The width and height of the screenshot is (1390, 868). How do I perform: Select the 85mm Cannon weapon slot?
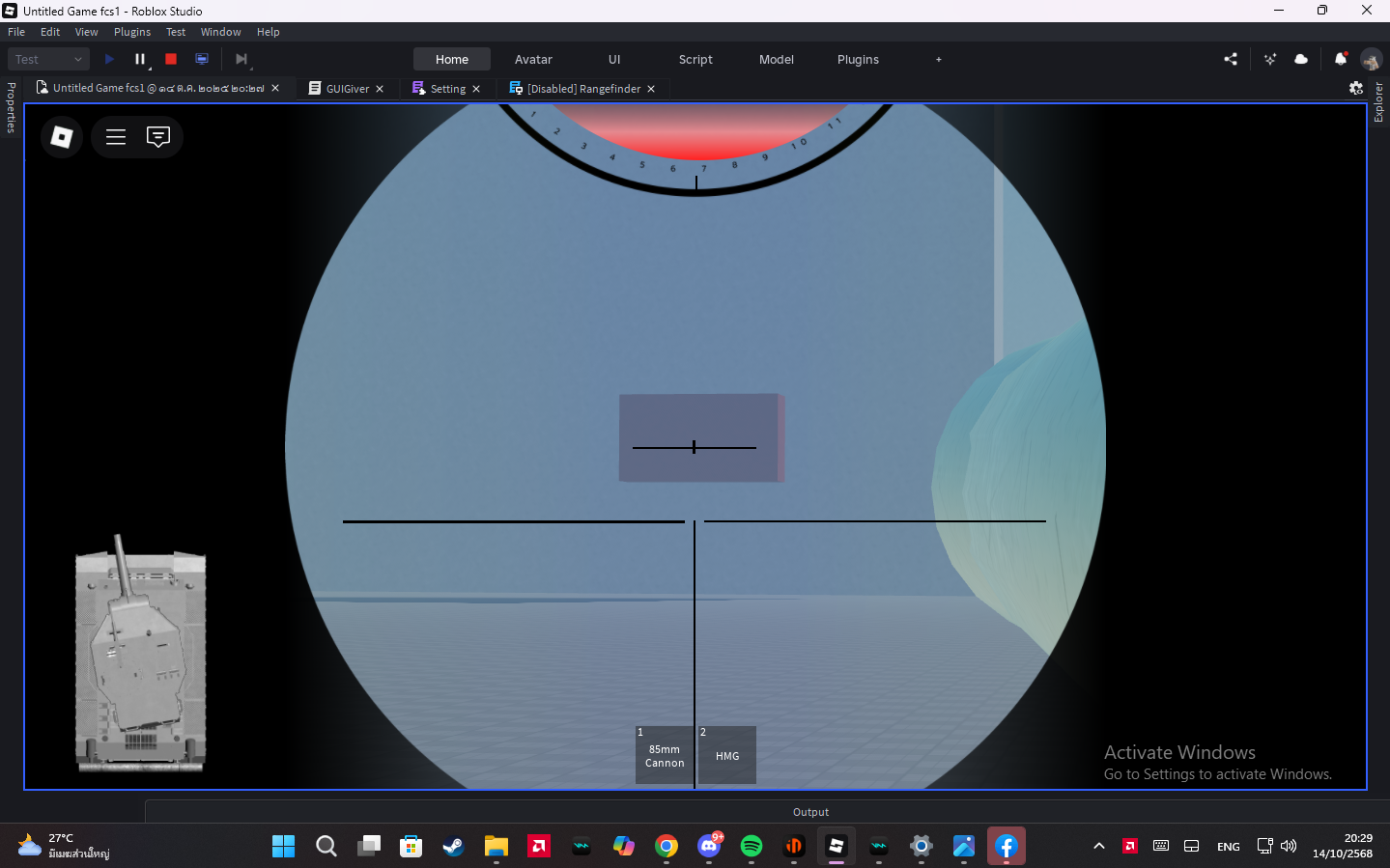click(665, 755)
